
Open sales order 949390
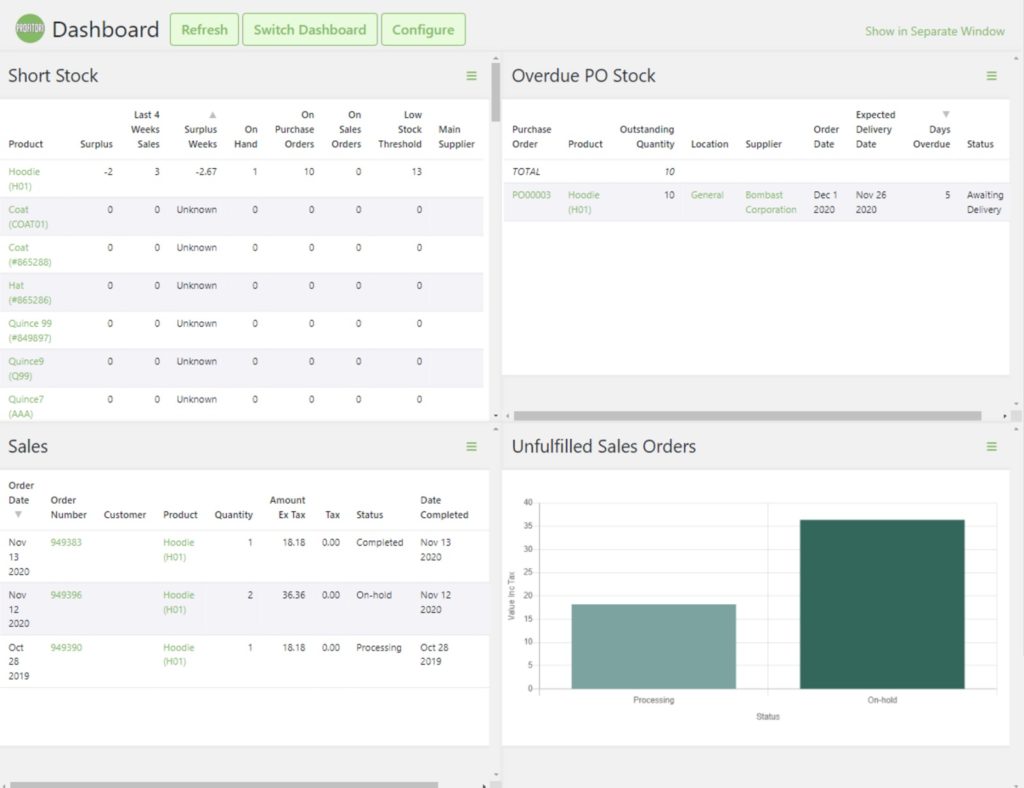(66, 648)
